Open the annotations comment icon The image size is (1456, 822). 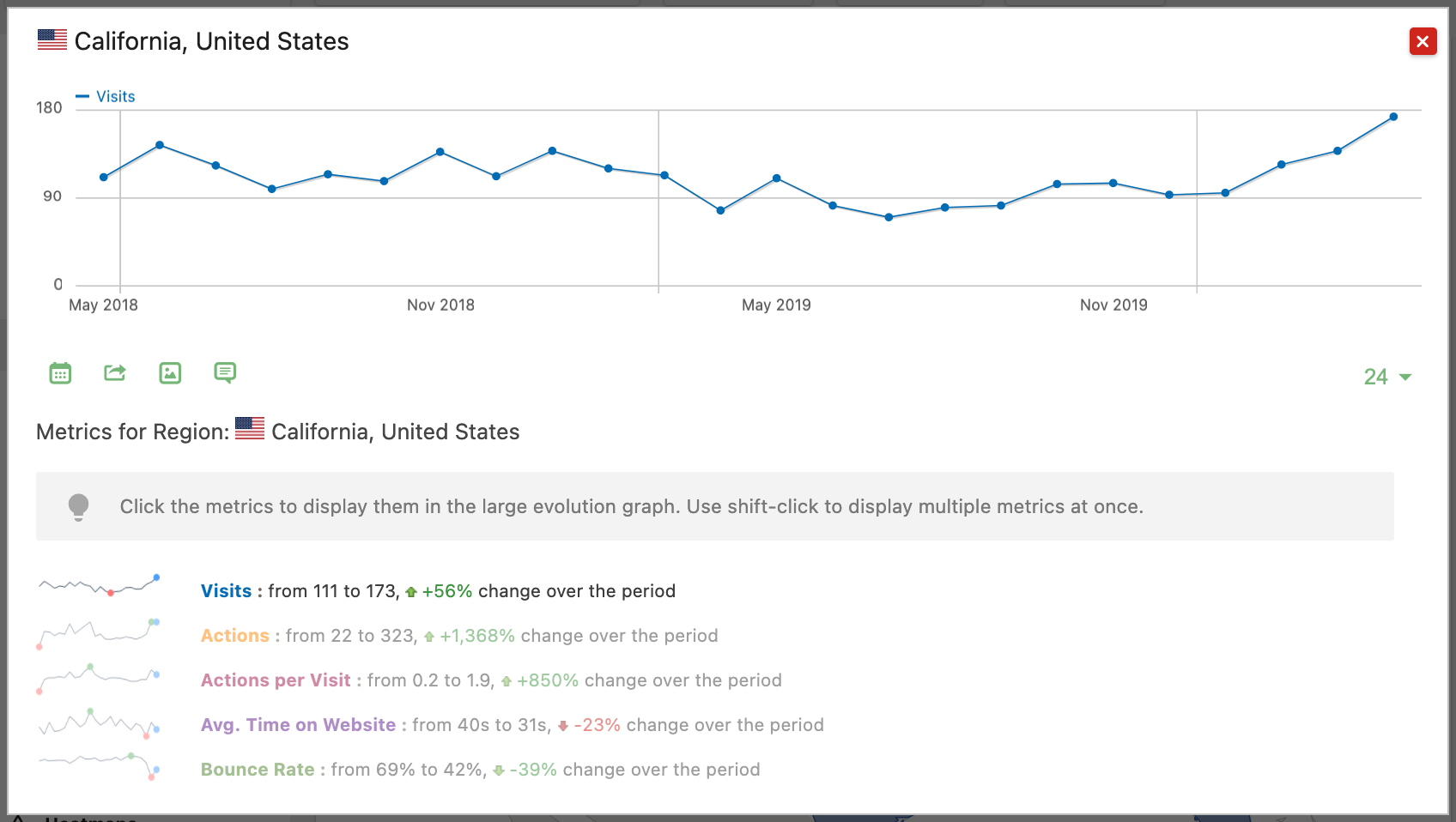click(x=225, y=372)
